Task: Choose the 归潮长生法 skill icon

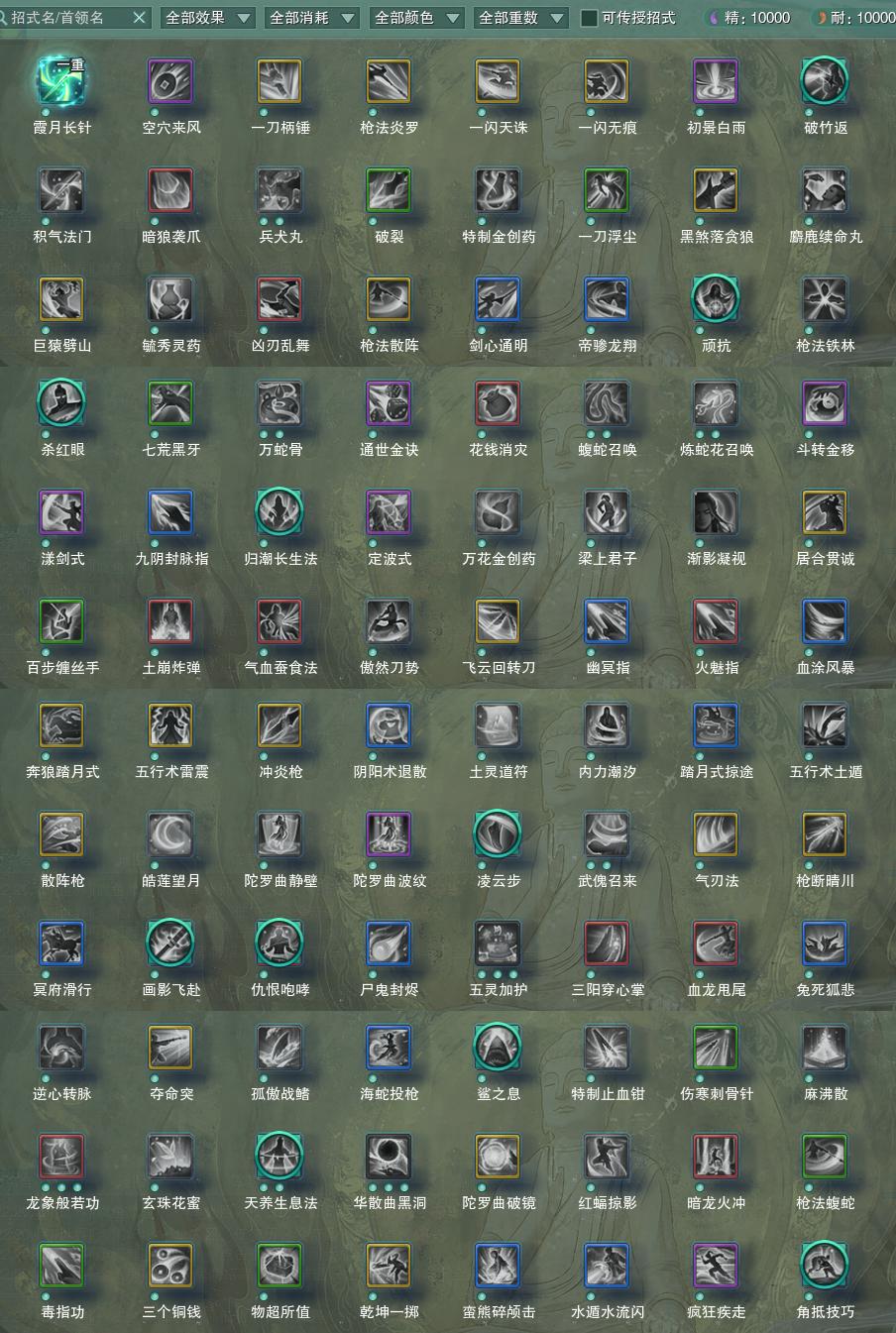Action: click(x=280, y=512)
